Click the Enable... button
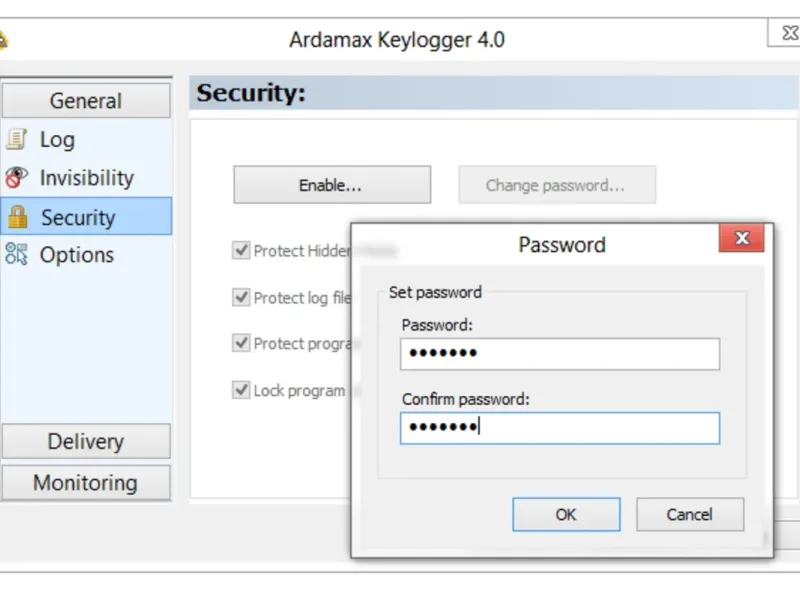The height and width of the screenshot is (600, 800). [x=332, y=185]
